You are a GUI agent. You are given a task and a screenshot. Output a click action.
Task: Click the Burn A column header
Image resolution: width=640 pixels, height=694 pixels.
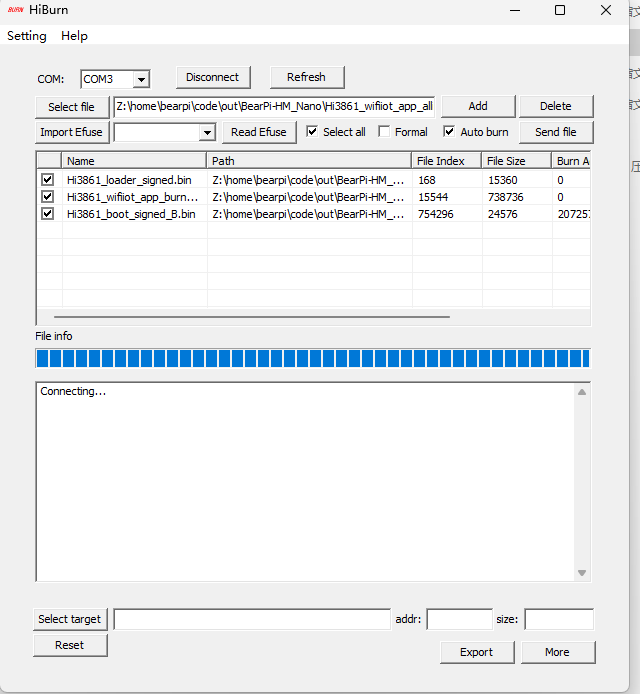(x=571, y=161)
